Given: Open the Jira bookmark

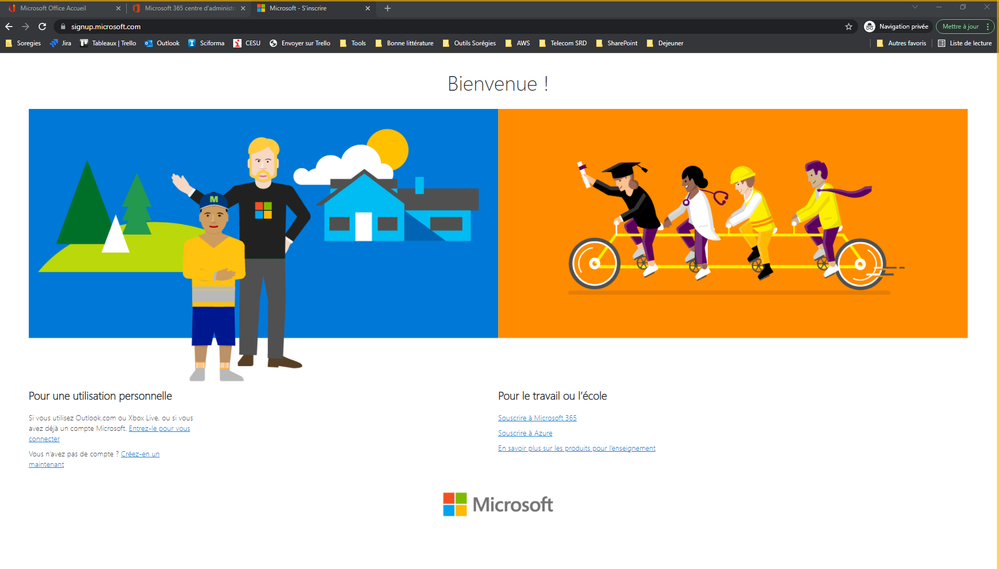Looking at the screenshot, I should click(61, 43).
